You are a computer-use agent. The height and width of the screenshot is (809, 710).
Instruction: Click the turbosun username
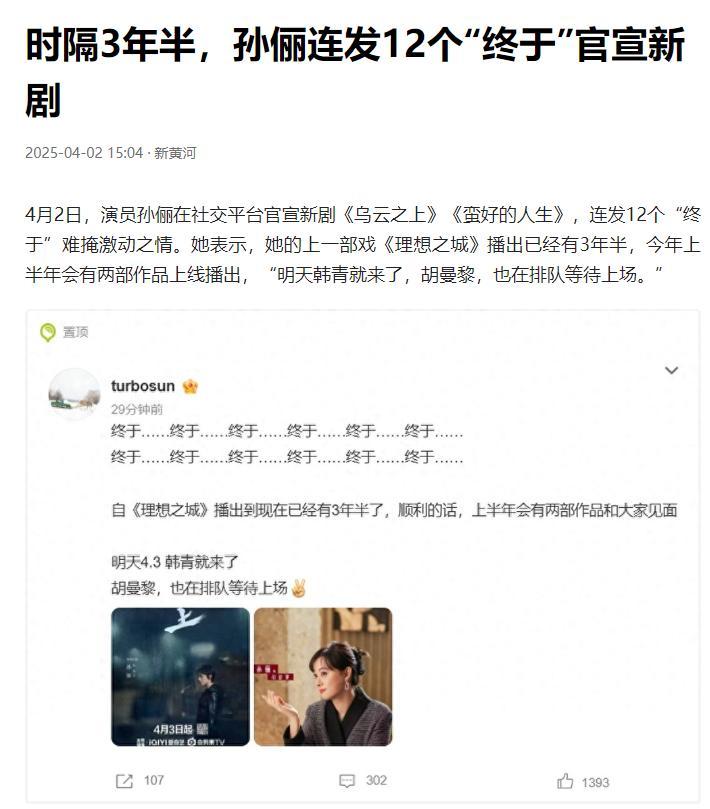click(143, 386)
